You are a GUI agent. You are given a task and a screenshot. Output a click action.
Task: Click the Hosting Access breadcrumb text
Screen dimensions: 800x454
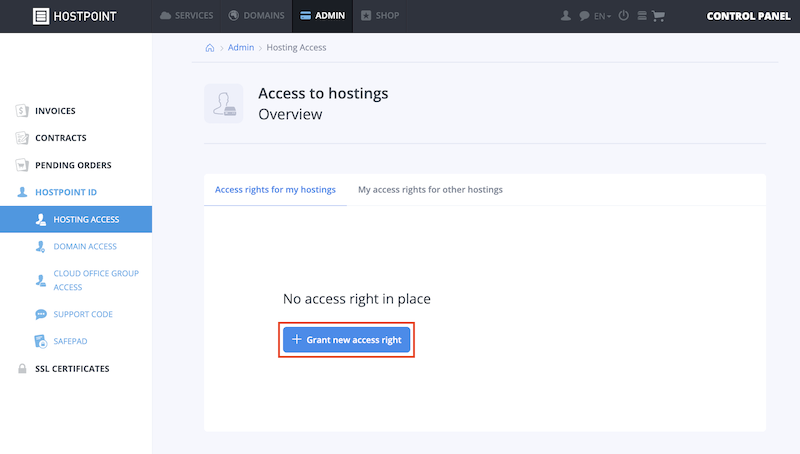click(x=296, y=47)
